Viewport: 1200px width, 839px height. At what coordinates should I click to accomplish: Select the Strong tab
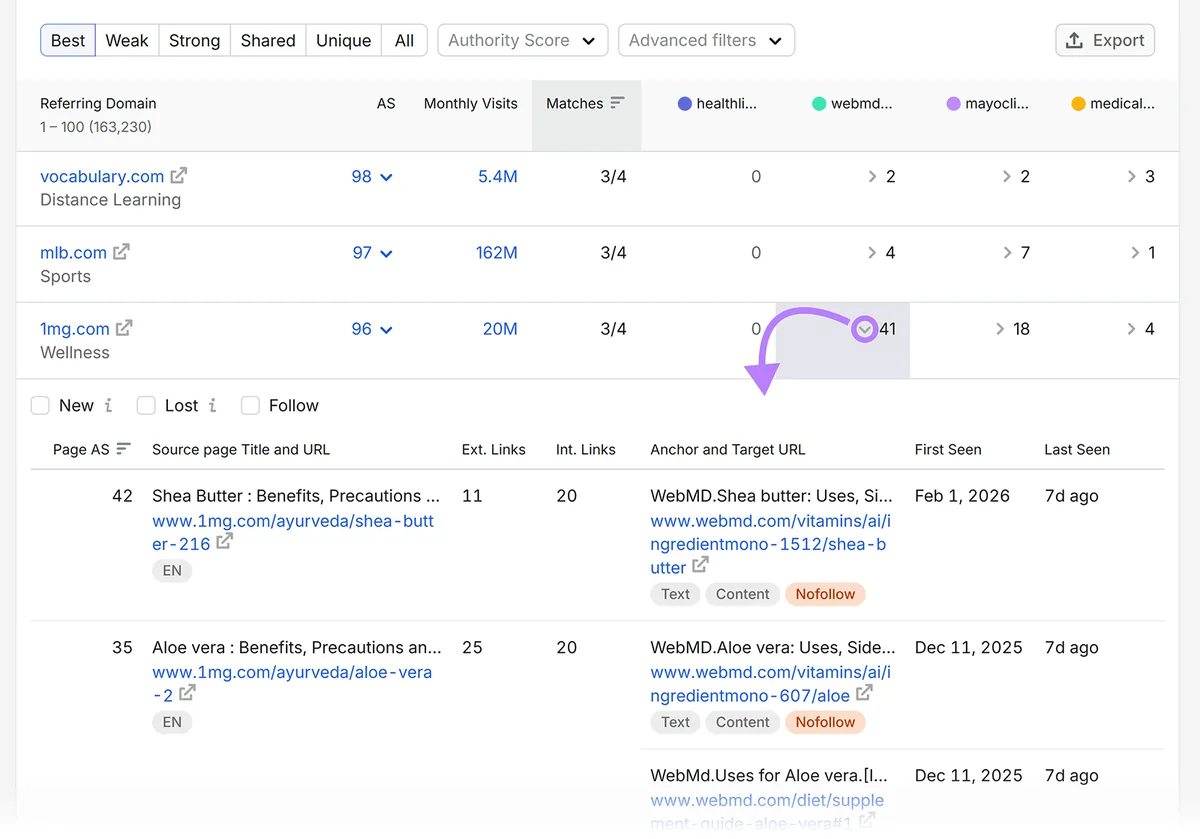(194, 40)
